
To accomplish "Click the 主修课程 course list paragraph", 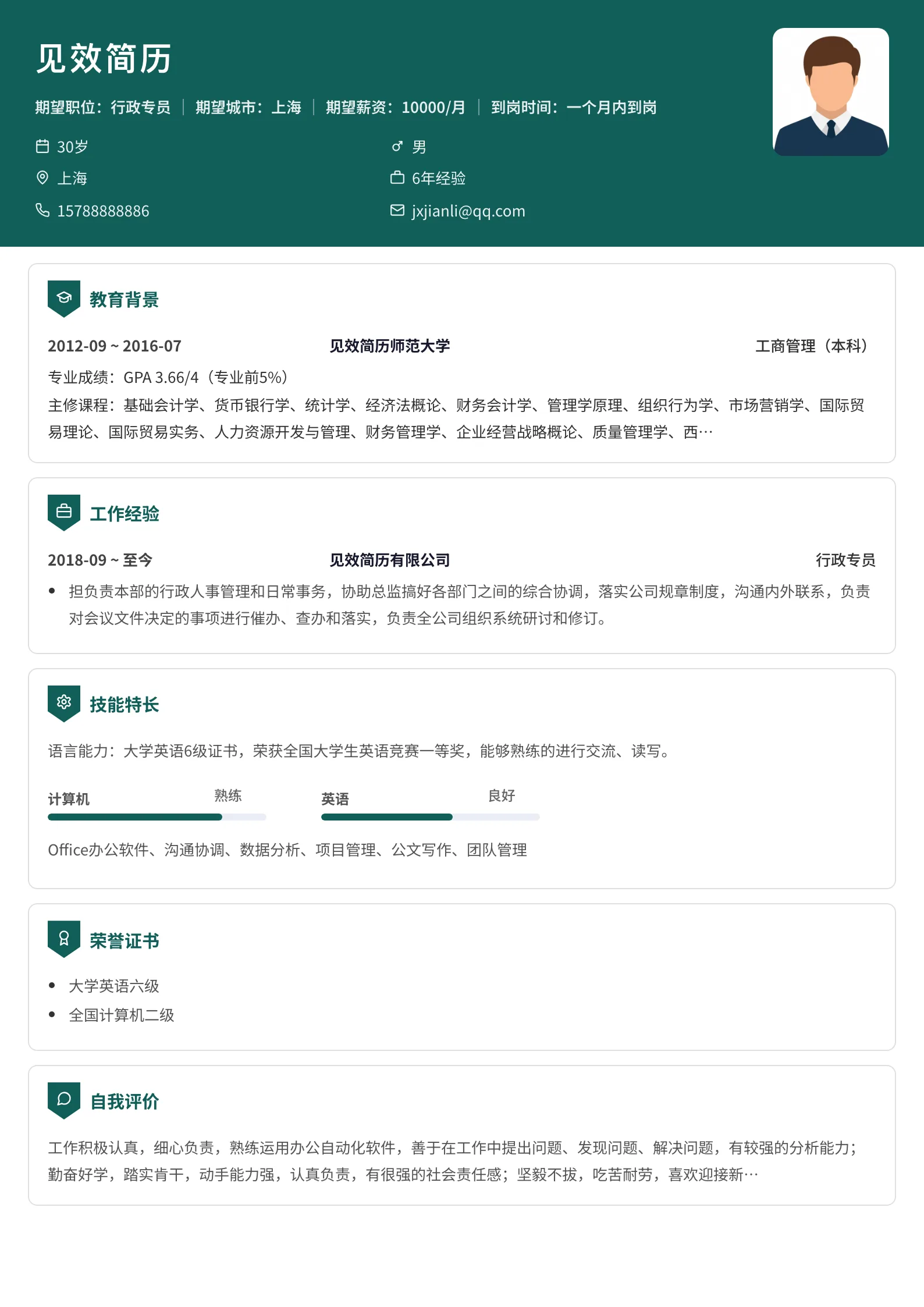I will 456,418.
